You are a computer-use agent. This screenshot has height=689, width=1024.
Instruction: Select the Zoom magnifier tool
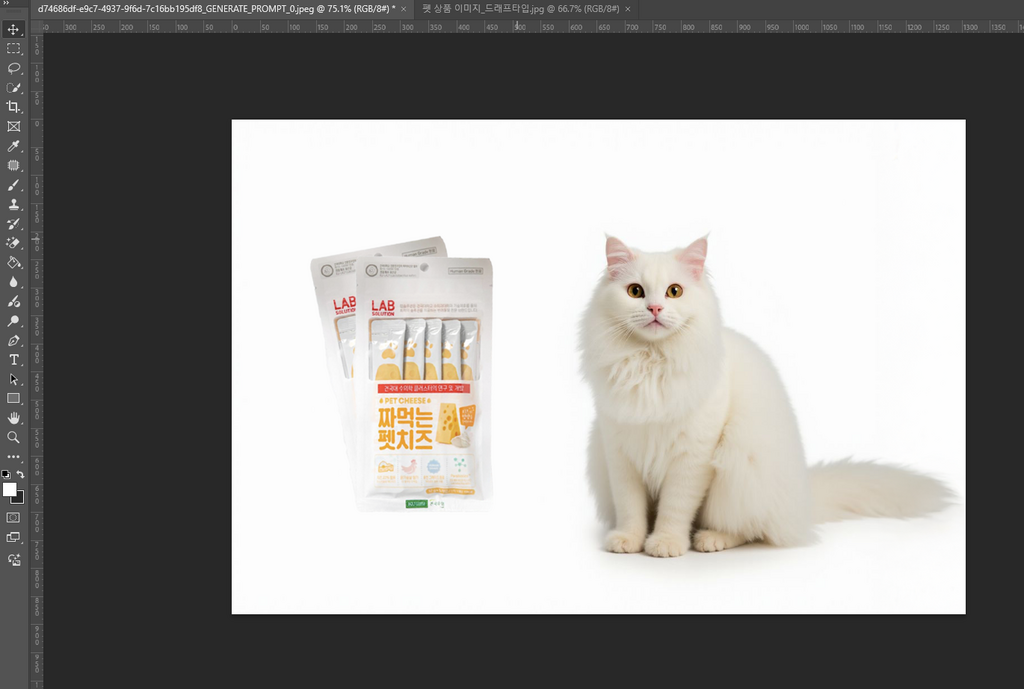point(13,438)
